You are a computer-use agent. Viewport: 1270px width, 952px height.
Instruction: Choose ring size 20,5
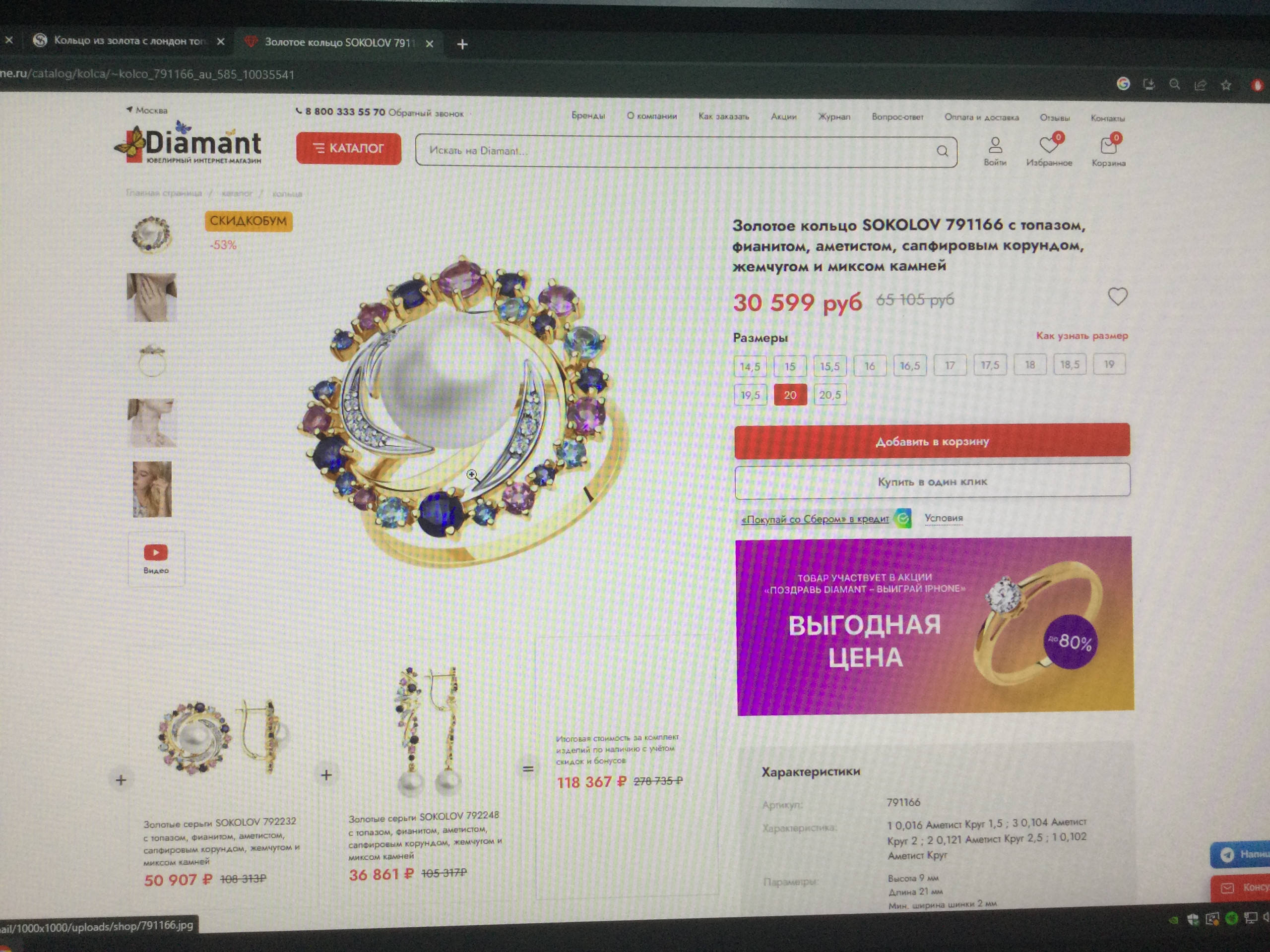coord(829,395)
